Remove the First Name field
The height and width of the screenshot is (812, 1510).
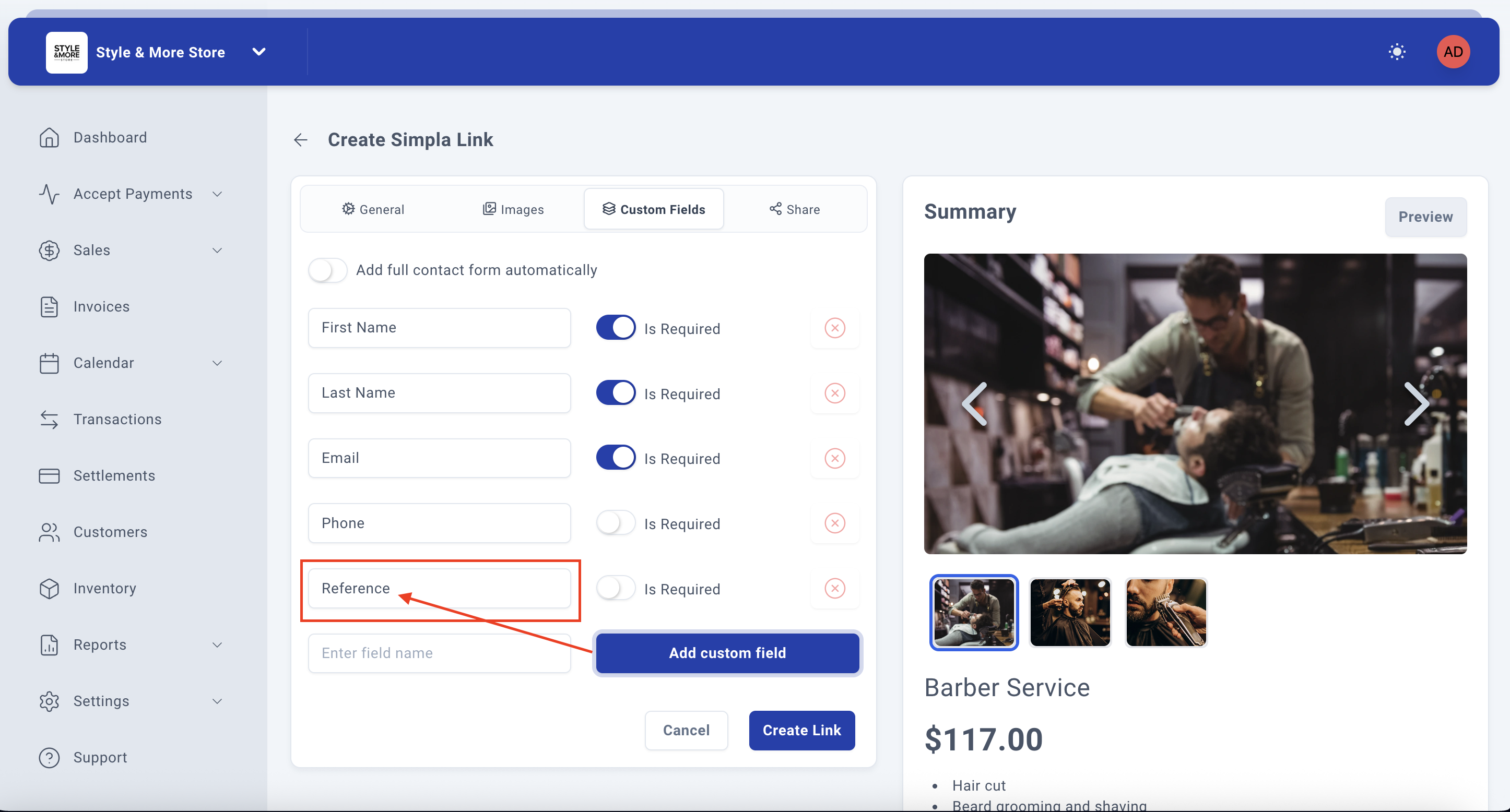[x=835, y=328]
